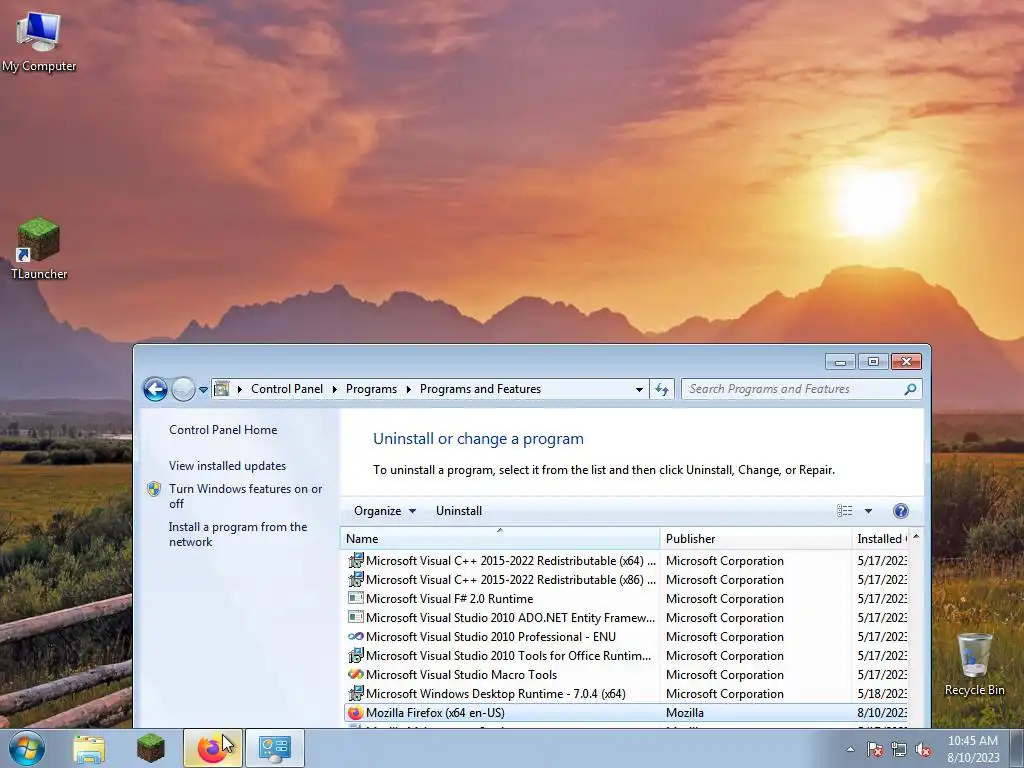Click the Windows Start orb
Image resolution: width=1024 pixels, height=768 pixels.
(x=27, y=748)
